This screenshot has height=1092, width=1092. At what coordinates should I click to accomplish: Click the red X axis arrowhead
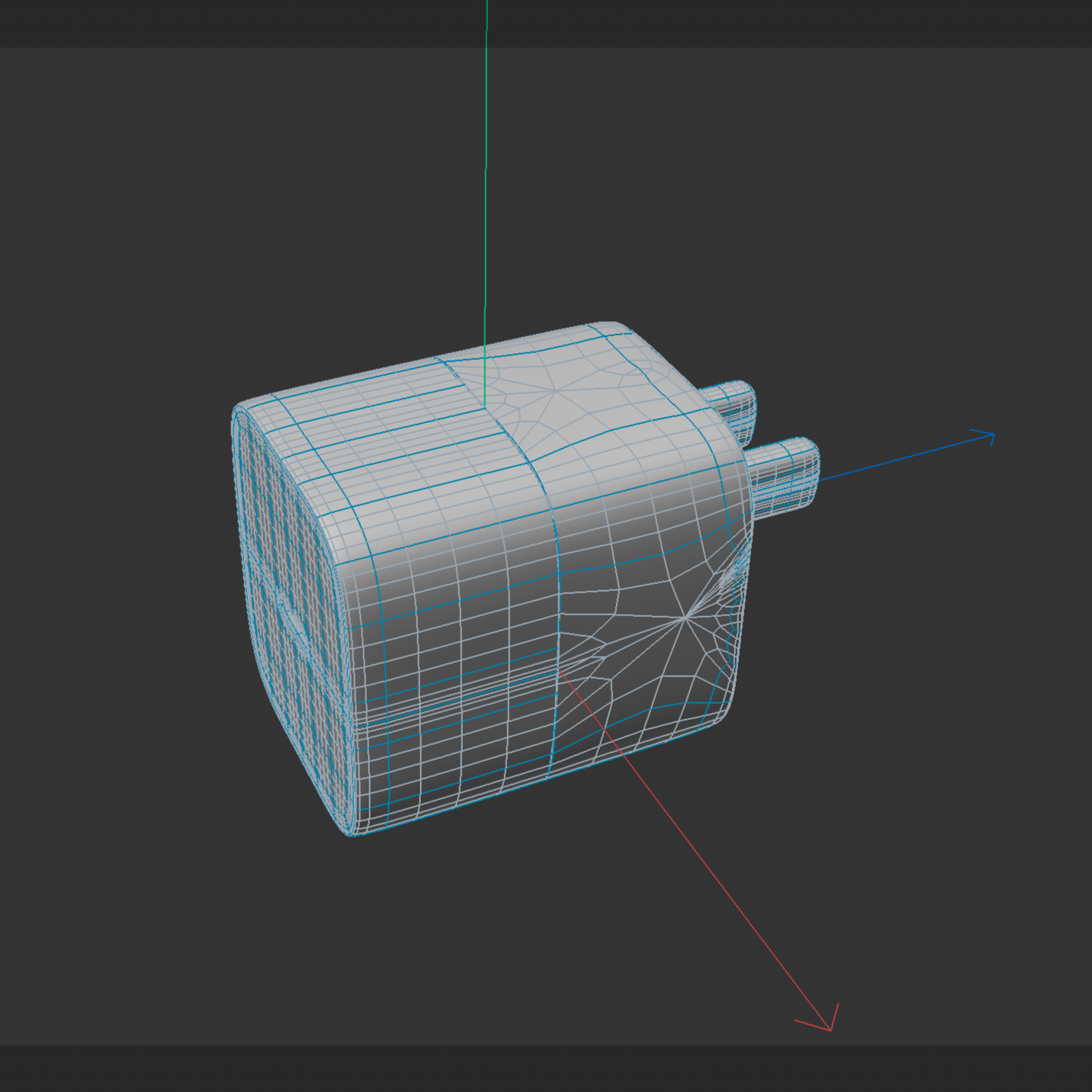pos(821,1019)
